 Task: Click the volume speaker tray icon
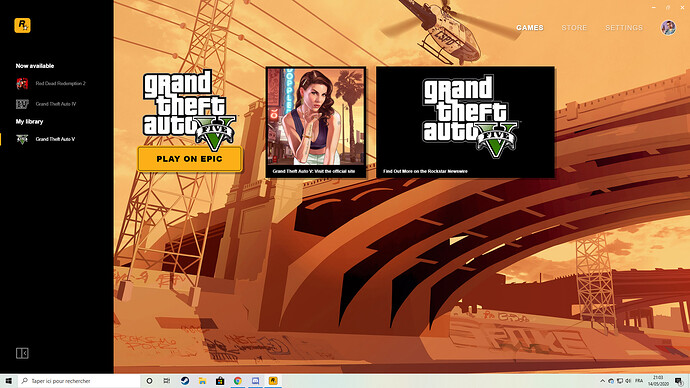click(x=628, y=381)
